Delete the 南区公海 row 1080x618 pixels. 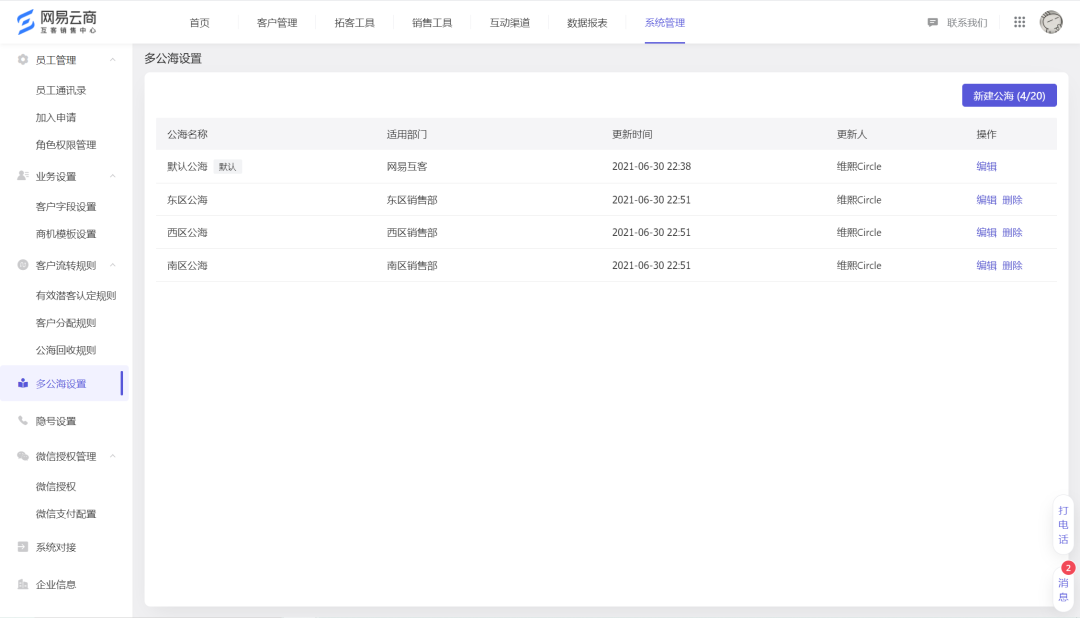1012,266
